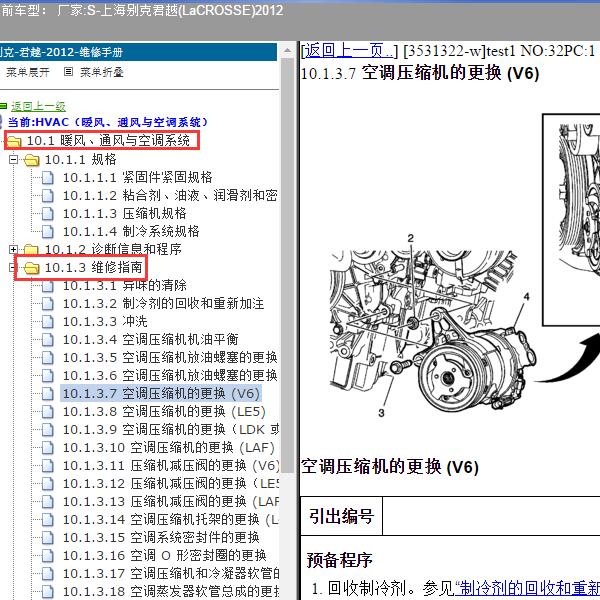Open 10.1.3.2 制冷剂的回收和重新加注
This screenshot has height=600, width=600.
point(163,303)
